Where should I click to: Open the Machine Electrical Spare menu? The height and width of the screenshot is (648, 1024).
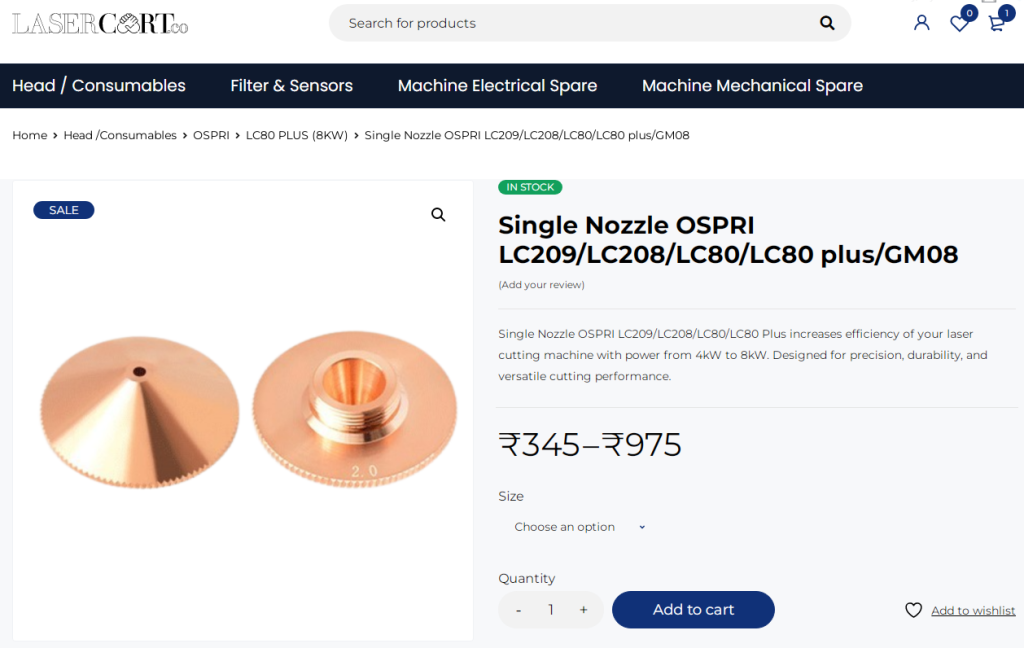point(497,86)
